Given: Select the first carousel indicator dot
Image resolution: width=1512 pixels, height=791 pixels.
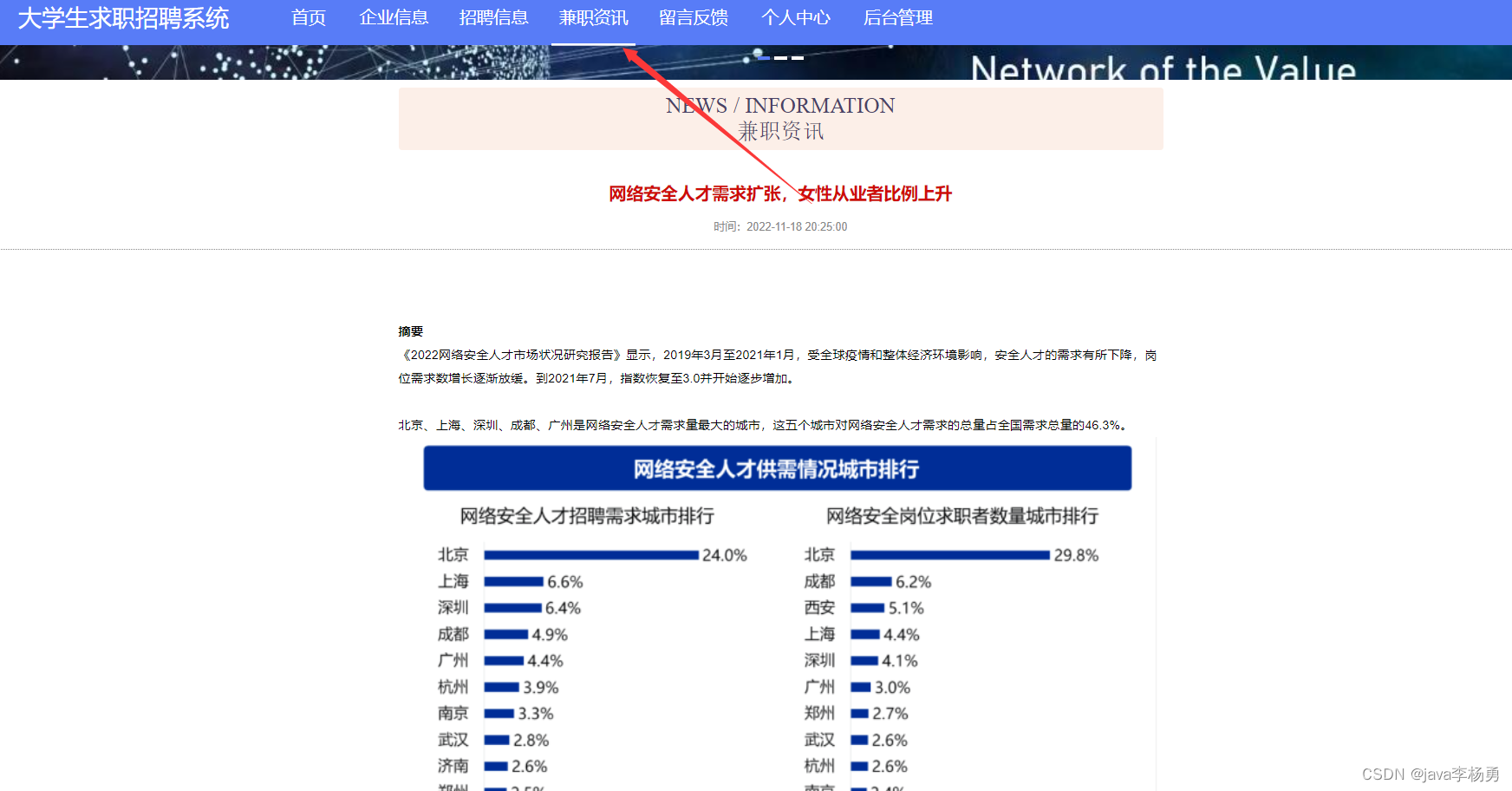Looking at the screenshot, I should 763,57.
